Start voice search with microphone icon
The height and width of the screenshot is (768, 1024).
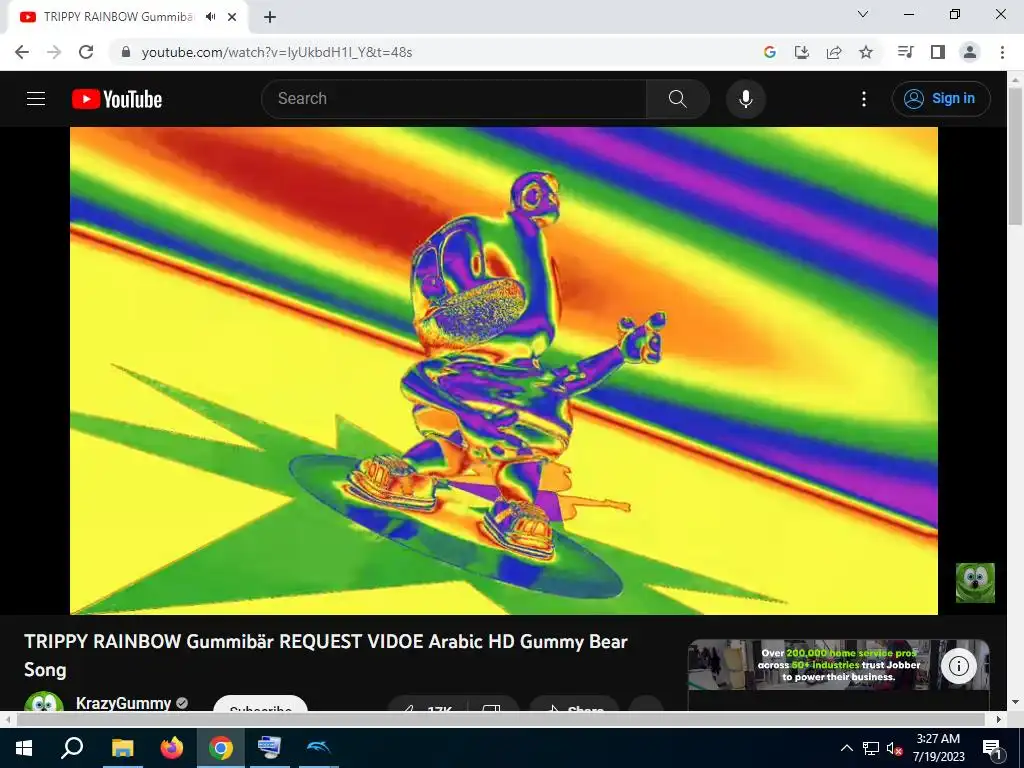(746, 99)
